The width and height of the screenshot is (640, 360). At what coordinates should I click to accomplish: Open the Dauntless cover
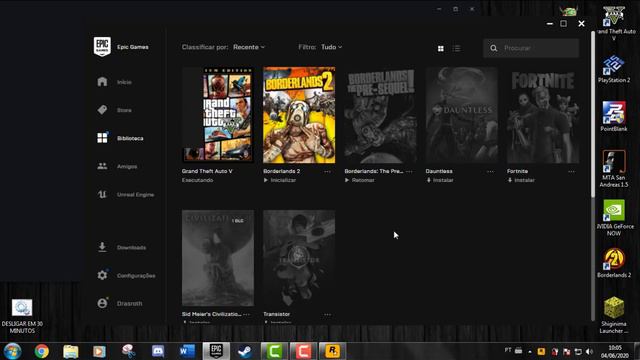click(462, 115)
